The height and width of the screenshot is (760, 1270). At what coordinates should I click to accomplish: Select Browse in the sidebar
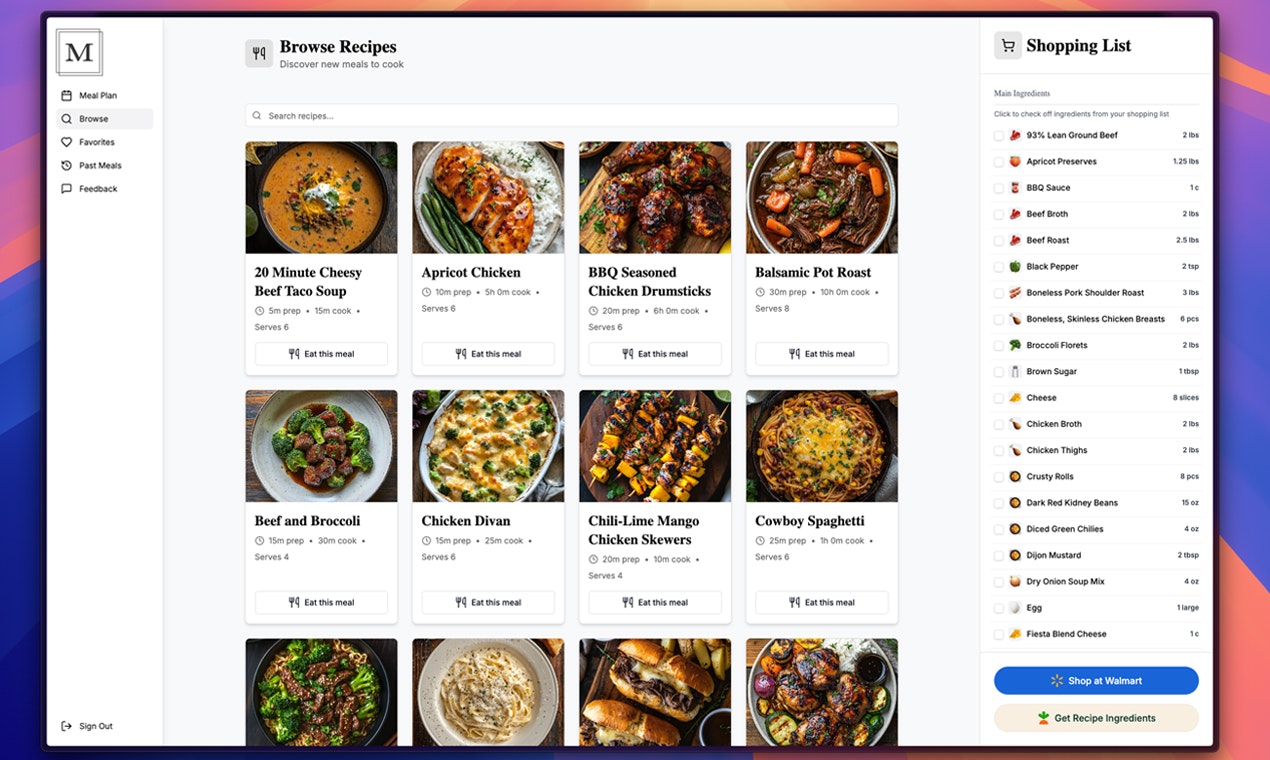105,119
